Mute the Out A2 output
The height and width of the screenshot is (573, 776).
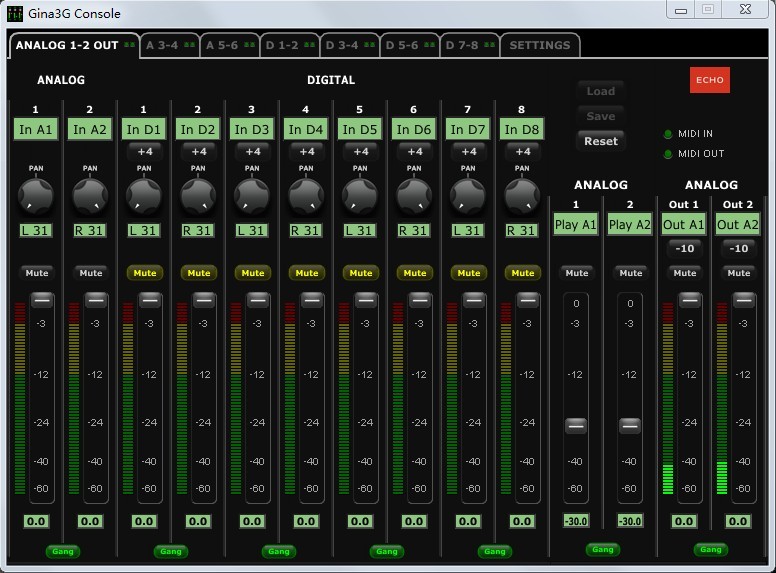tap(738, 273)
